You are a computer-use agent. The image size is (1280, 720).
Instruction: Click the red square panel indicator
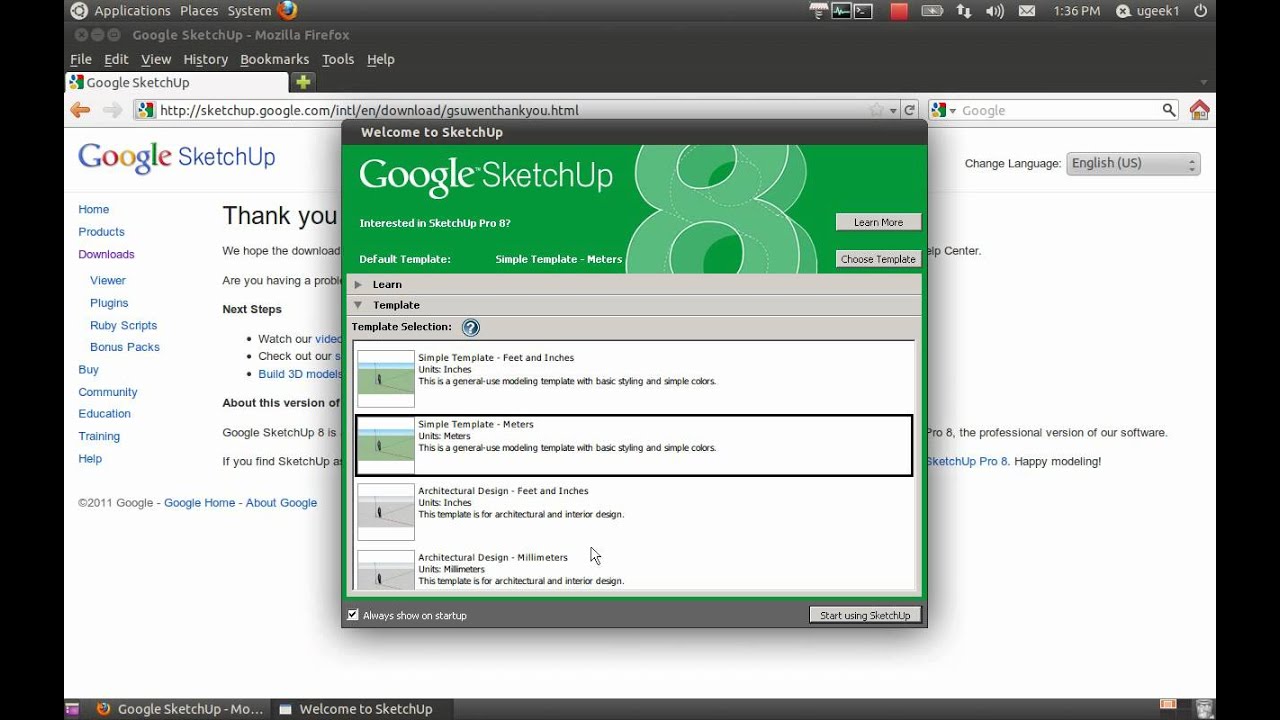899,11
